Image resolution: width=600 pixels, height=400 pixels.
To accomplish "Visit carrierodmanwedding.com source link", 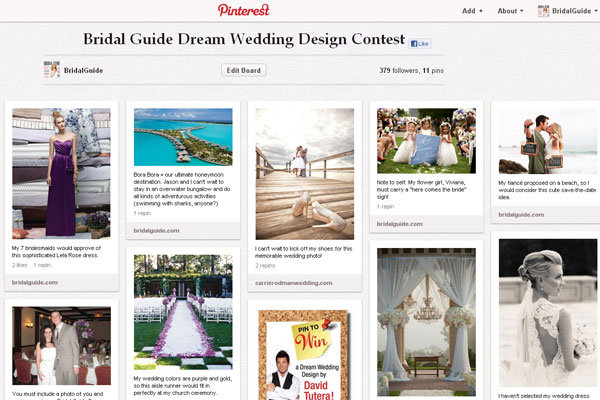I will coord(293,283).
